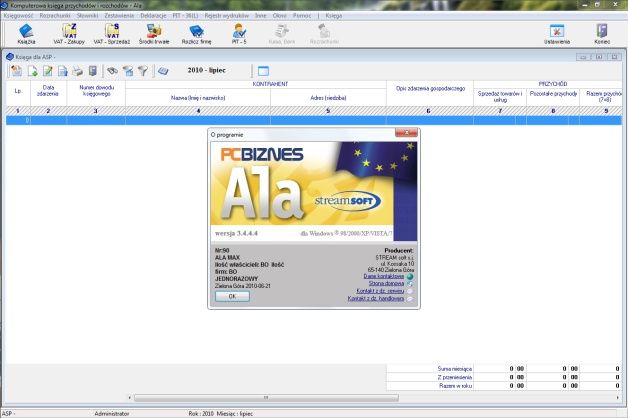Click the scrollbar right arrow
The width and height of the screenshot is (628, 418).
(x=617, y=398)
